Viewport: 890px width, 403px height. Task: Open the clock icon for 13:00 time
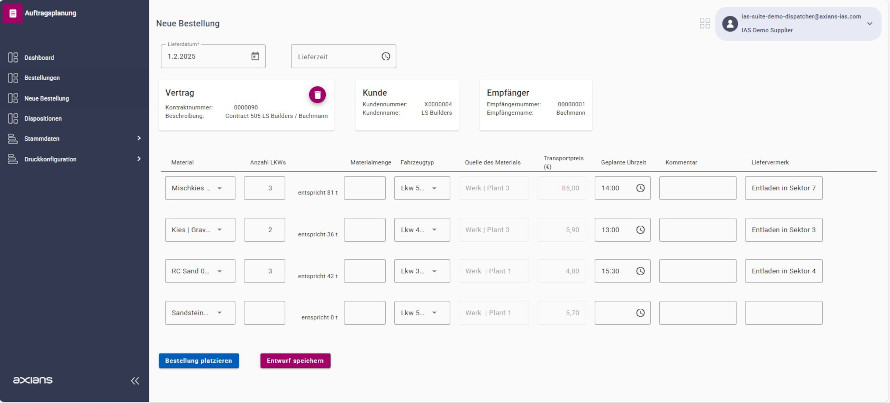pyautogui.click(x=640, y=230)
